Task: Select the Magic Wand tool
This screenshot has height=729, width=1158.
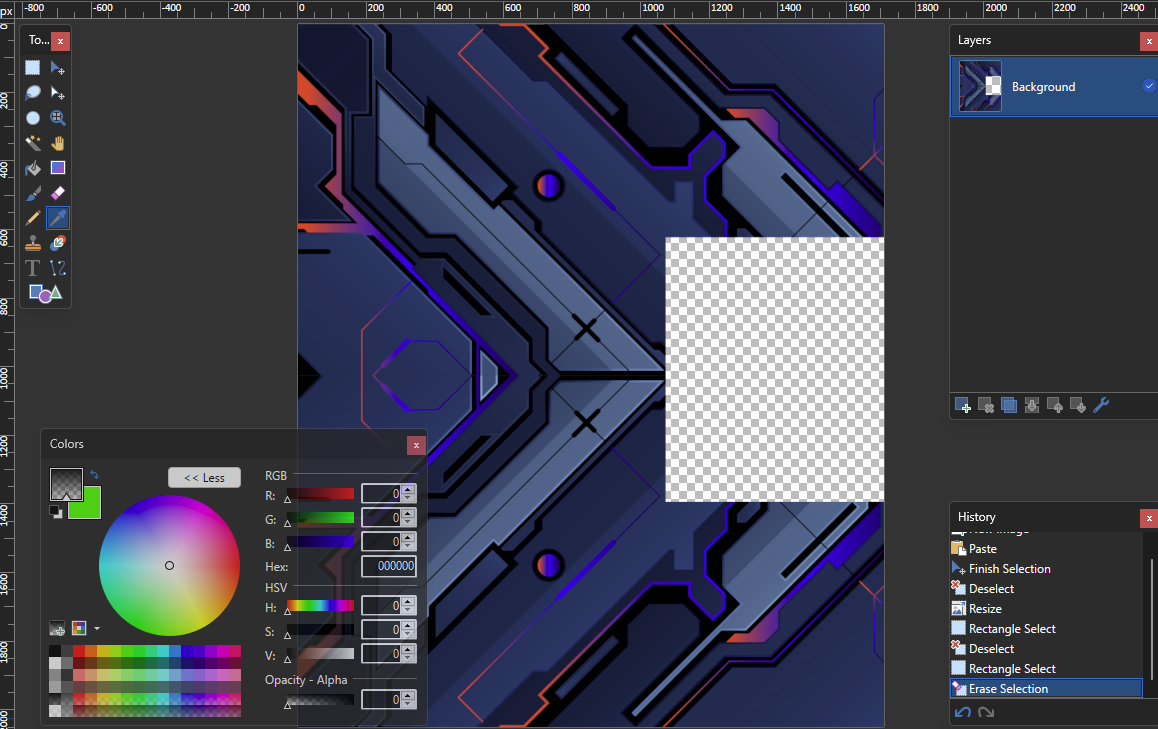Action: click(x=32, y=143)
